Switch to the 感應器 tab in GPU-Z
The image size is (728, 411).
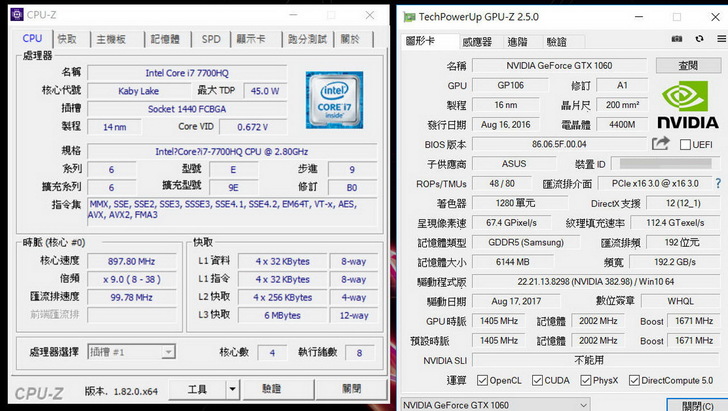(476, 42)
